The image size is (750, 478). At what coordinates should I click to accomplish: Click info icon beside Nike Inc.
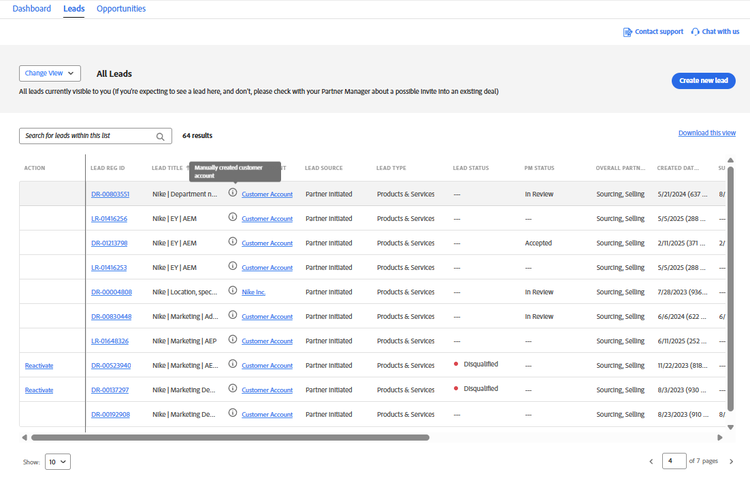[x=232, y=291]
